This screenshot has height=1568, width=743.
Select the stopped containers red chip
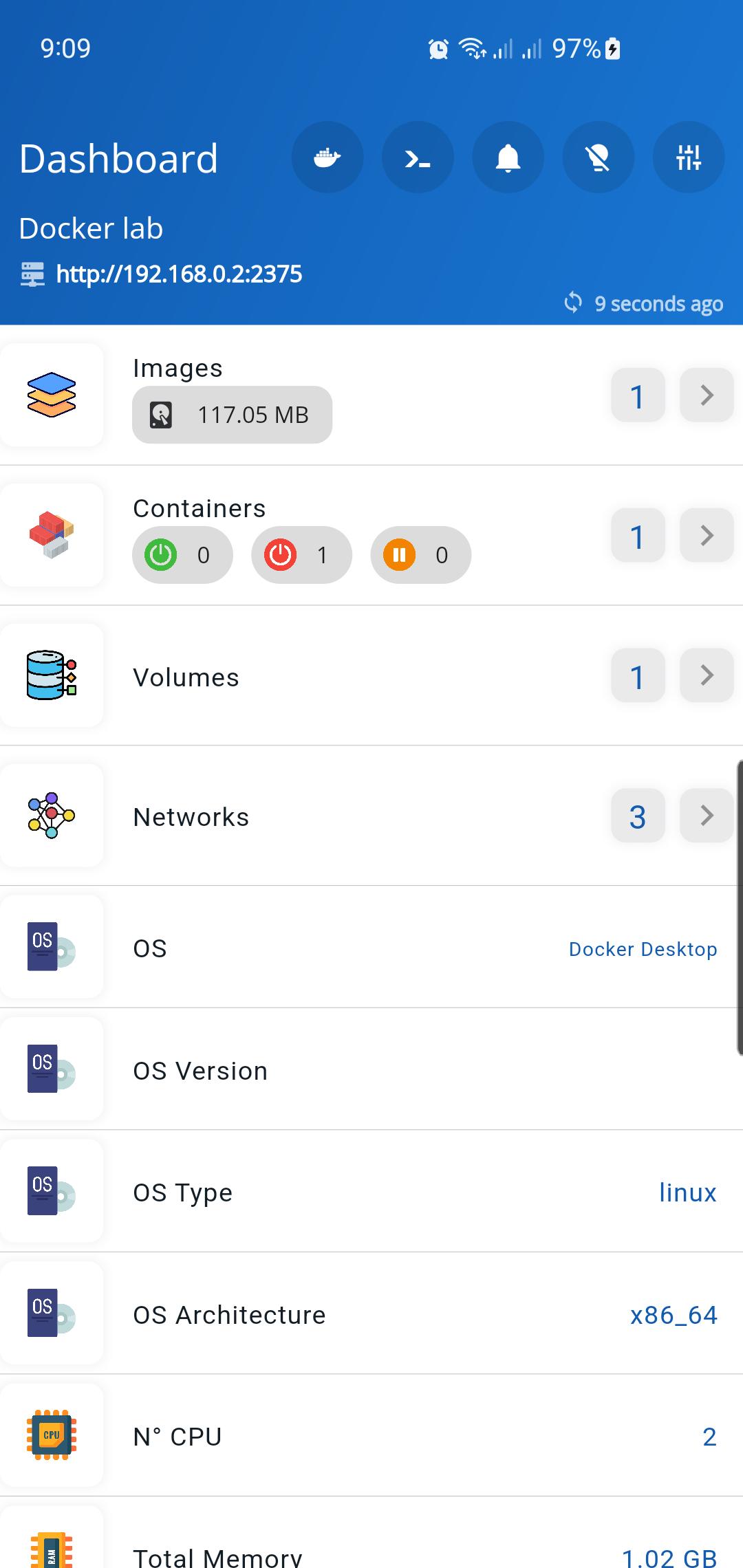pos(301,555)
